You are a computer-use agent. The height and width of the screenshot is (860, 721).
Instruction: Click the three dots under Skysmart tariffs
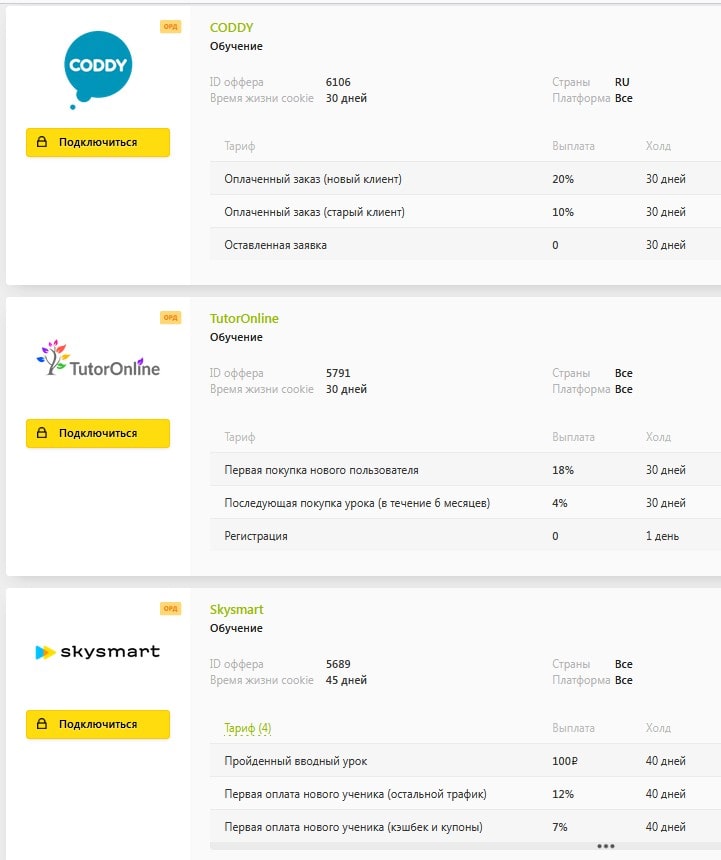pyautogui.click(x=605, y=846)
